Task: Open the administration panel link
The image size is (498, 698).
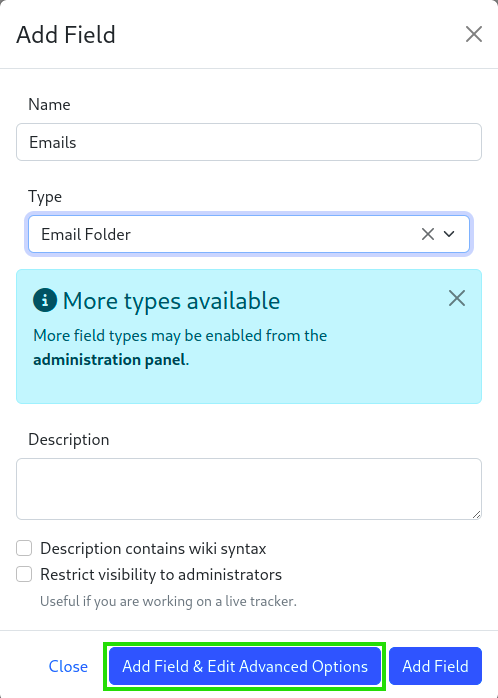Action: point(109,360)
